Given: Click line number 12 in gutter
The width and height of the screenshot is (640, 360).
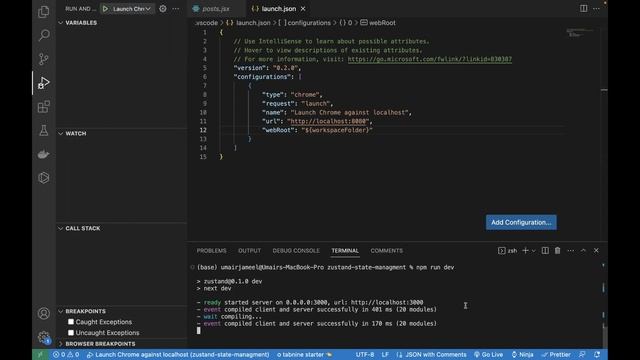Looking at the screenshot, I should point(203,130).
